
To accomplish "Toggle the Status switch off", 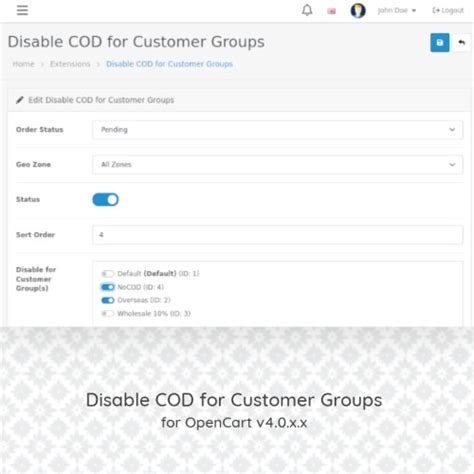I will 105,199.
